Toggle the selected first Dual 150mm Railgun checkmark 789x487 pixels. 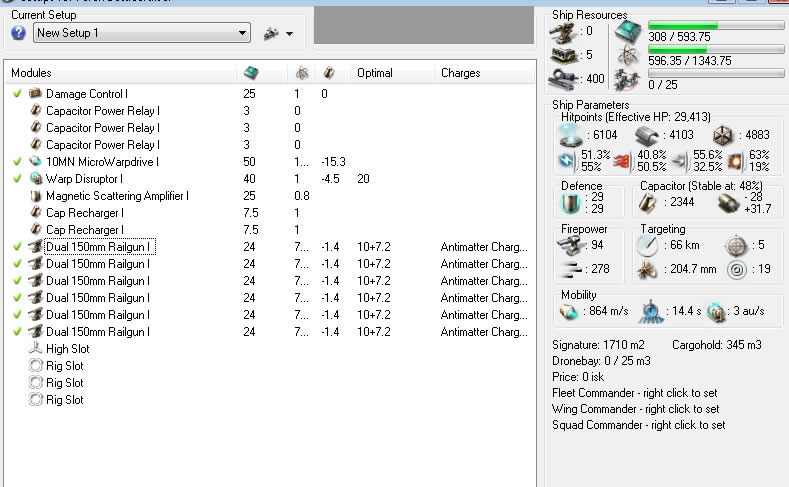(x=18, y=247)
